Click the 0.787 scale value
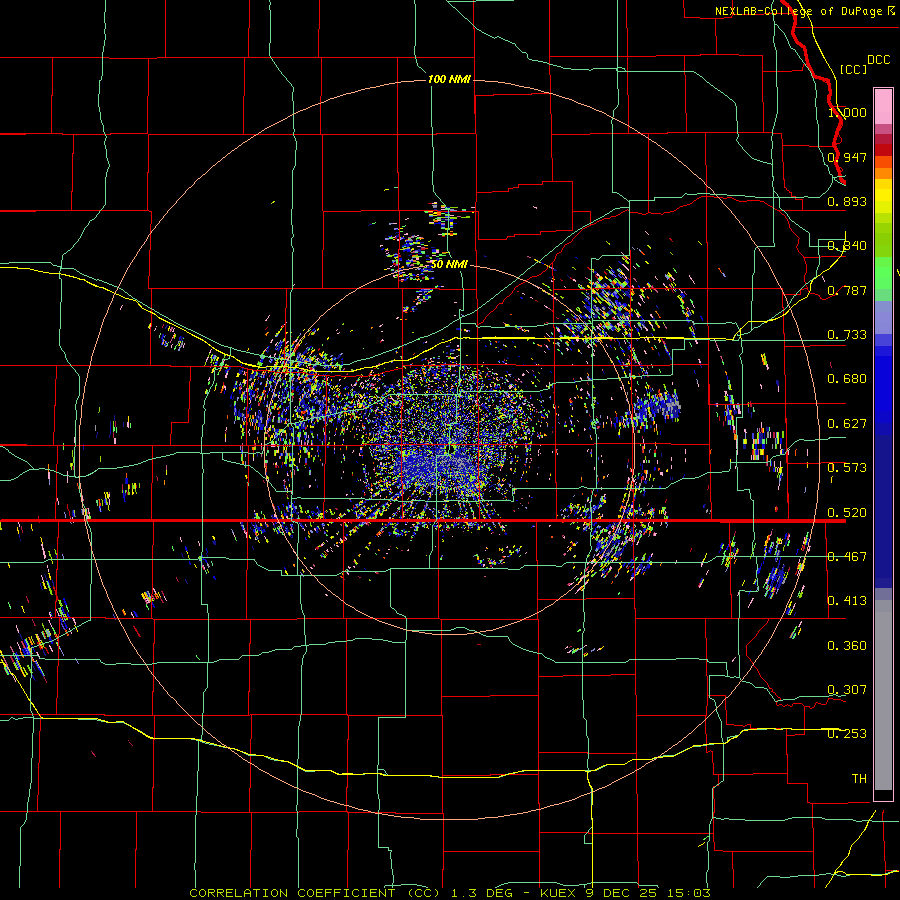Image resolution: width=900 pixels, height=900 pixels. coord(847,290)
